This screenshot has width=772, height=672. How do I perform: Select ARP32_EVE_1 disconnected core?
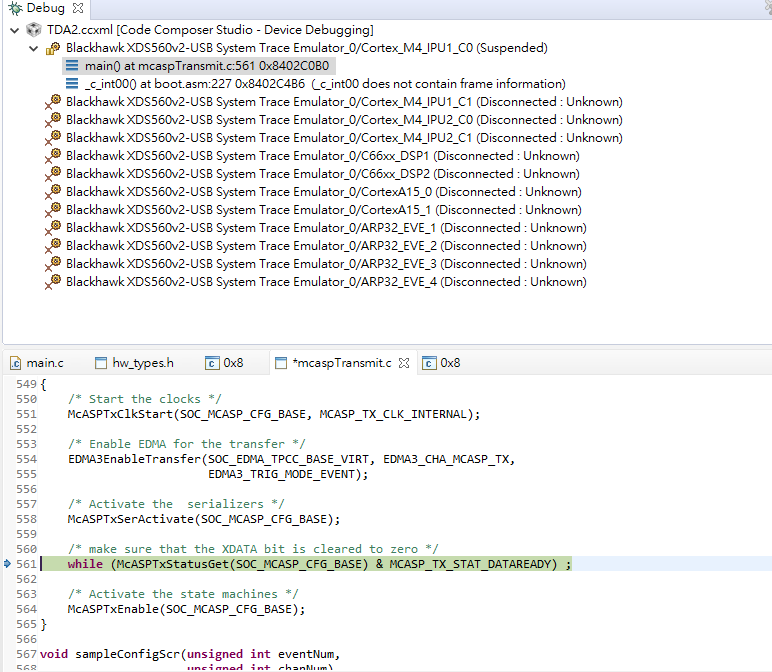pos(326,228)
